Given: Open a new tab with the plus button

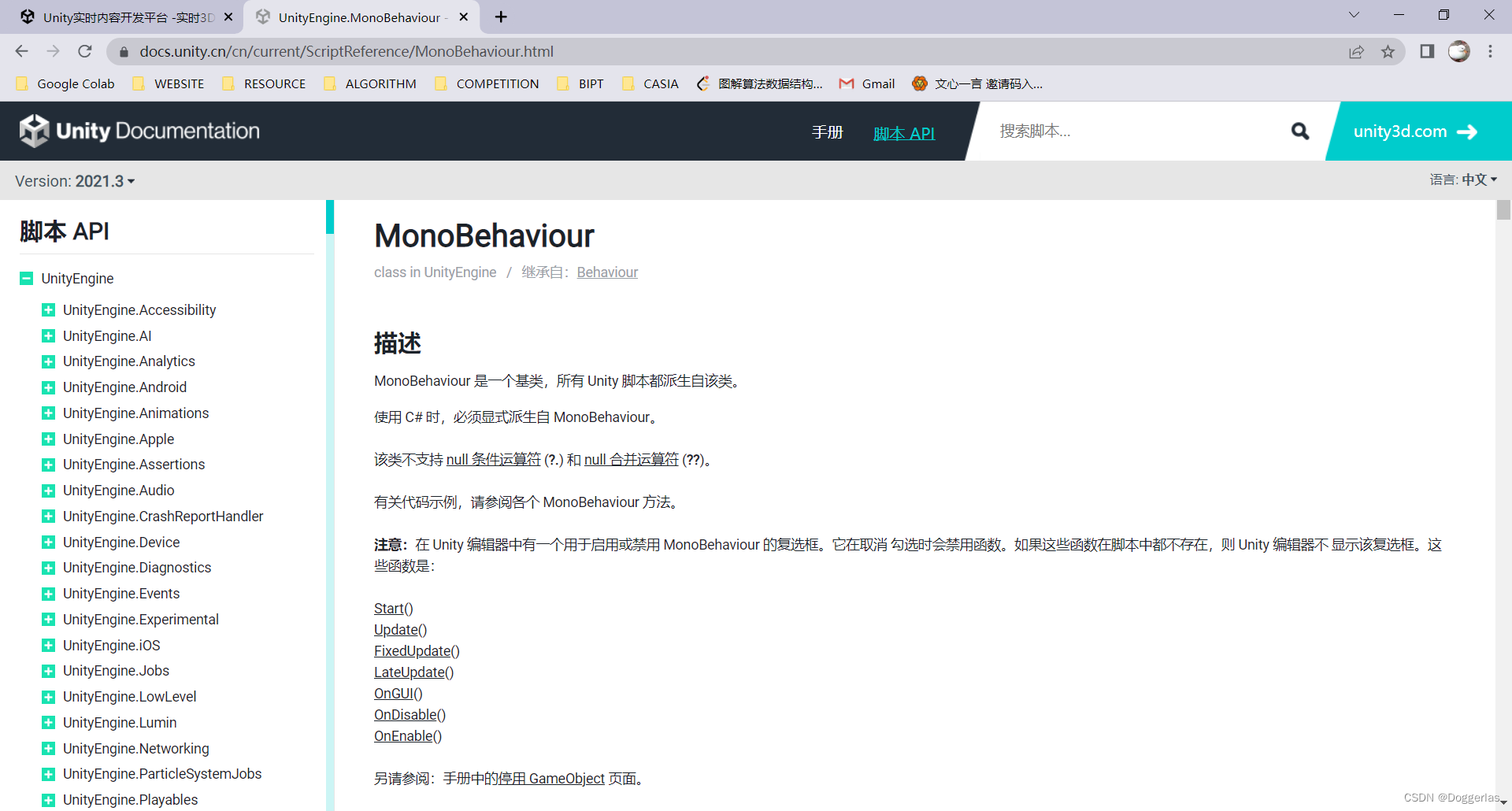Looking at the screenshot, I should point(501,17).
